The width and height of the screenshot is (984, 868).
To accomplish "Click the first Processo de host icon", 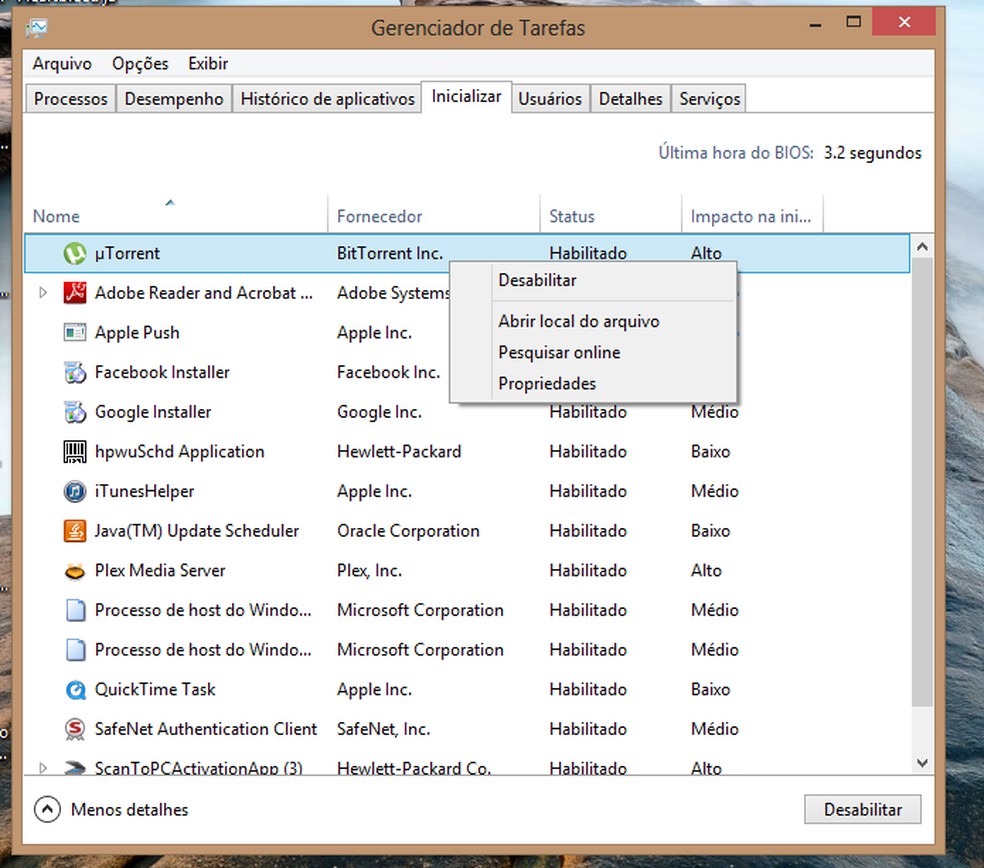I will (x=75, y=610).
